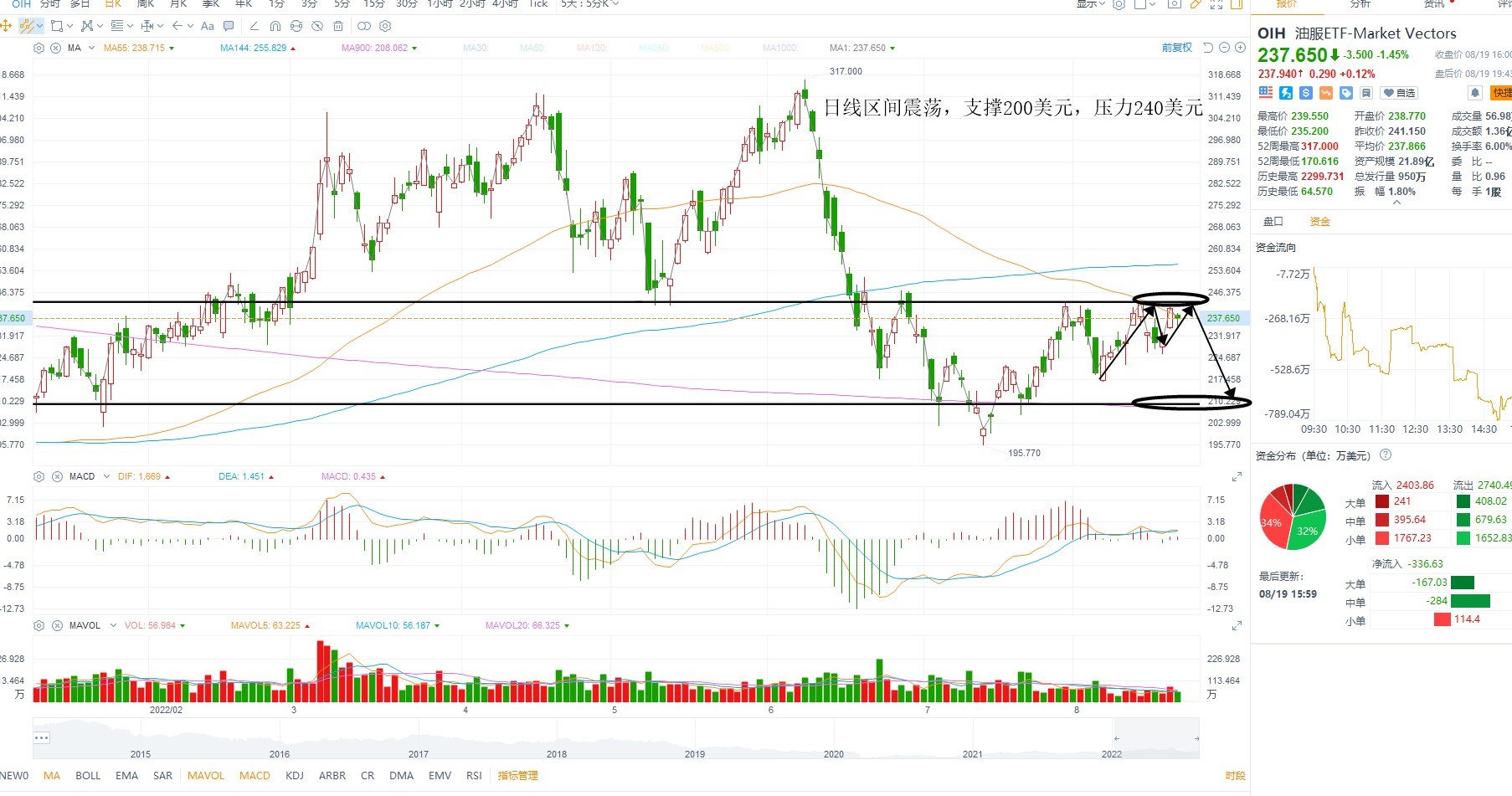Remove the MAVOL indicator via its X icon

(57, 625)
